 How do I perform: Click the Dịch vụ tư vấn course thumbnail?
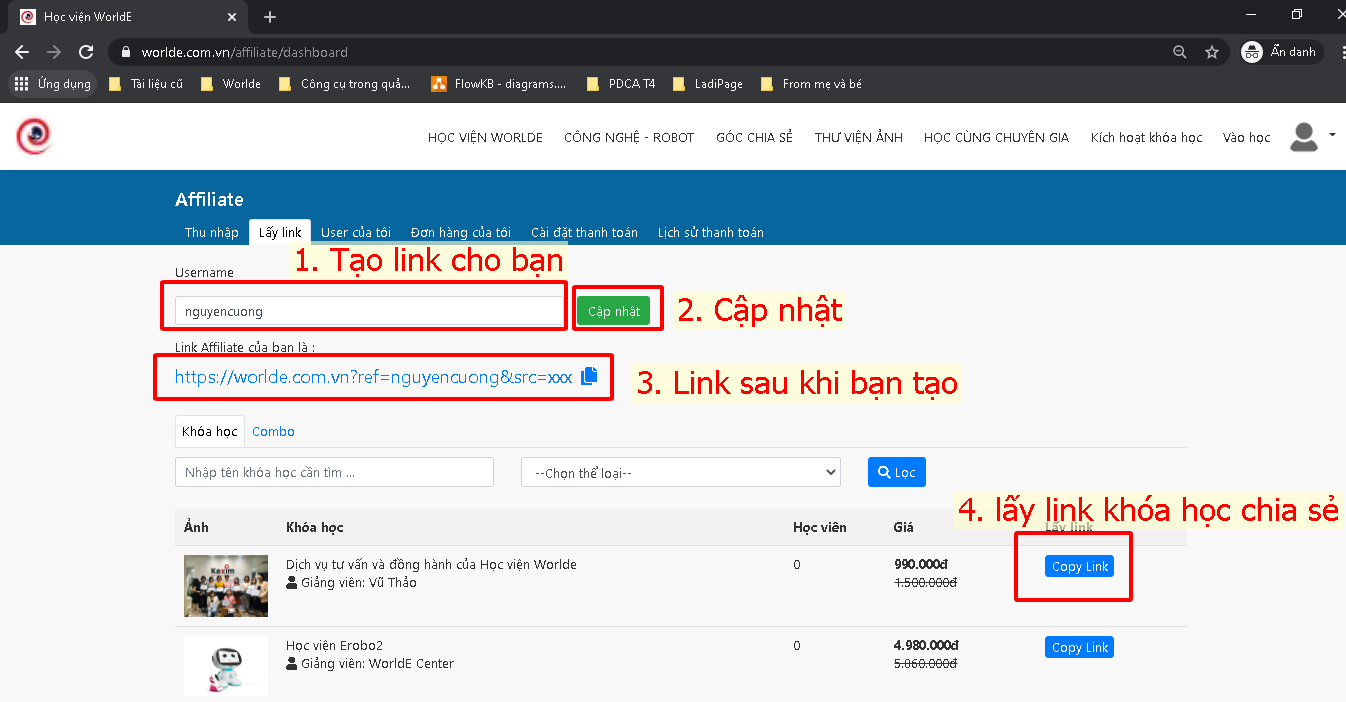pyautogui.click(x=226, y=586)
